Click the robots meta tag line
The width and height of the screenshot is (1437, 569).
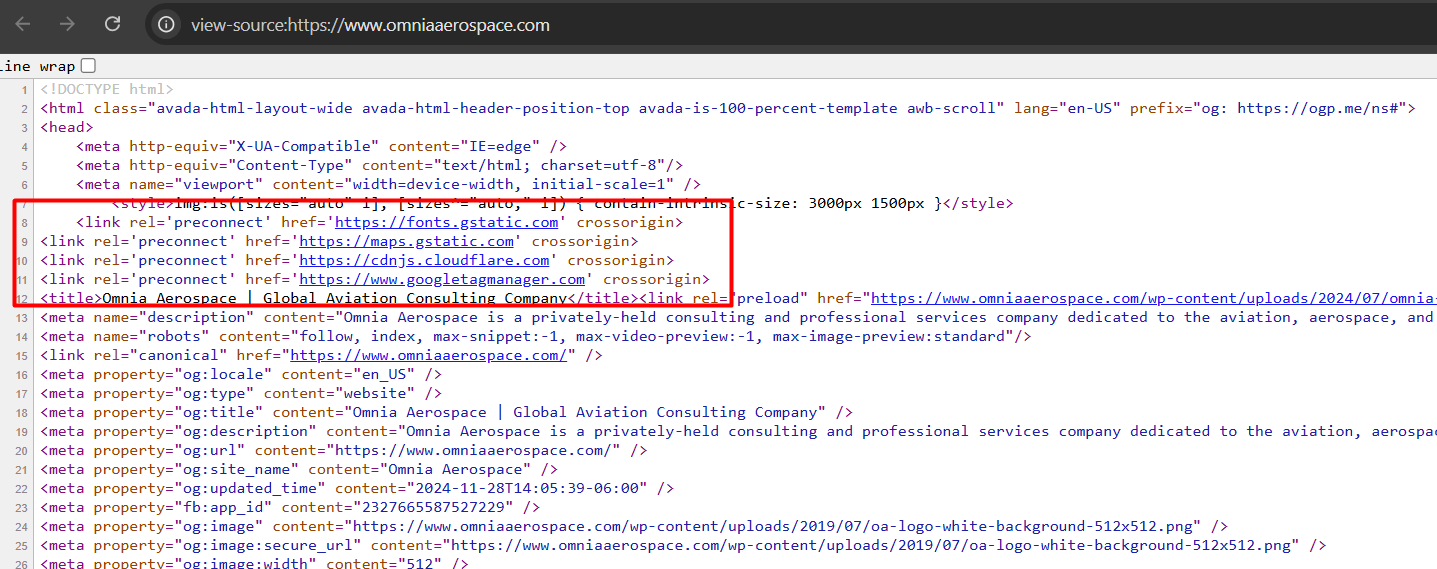tap(536, 336)
